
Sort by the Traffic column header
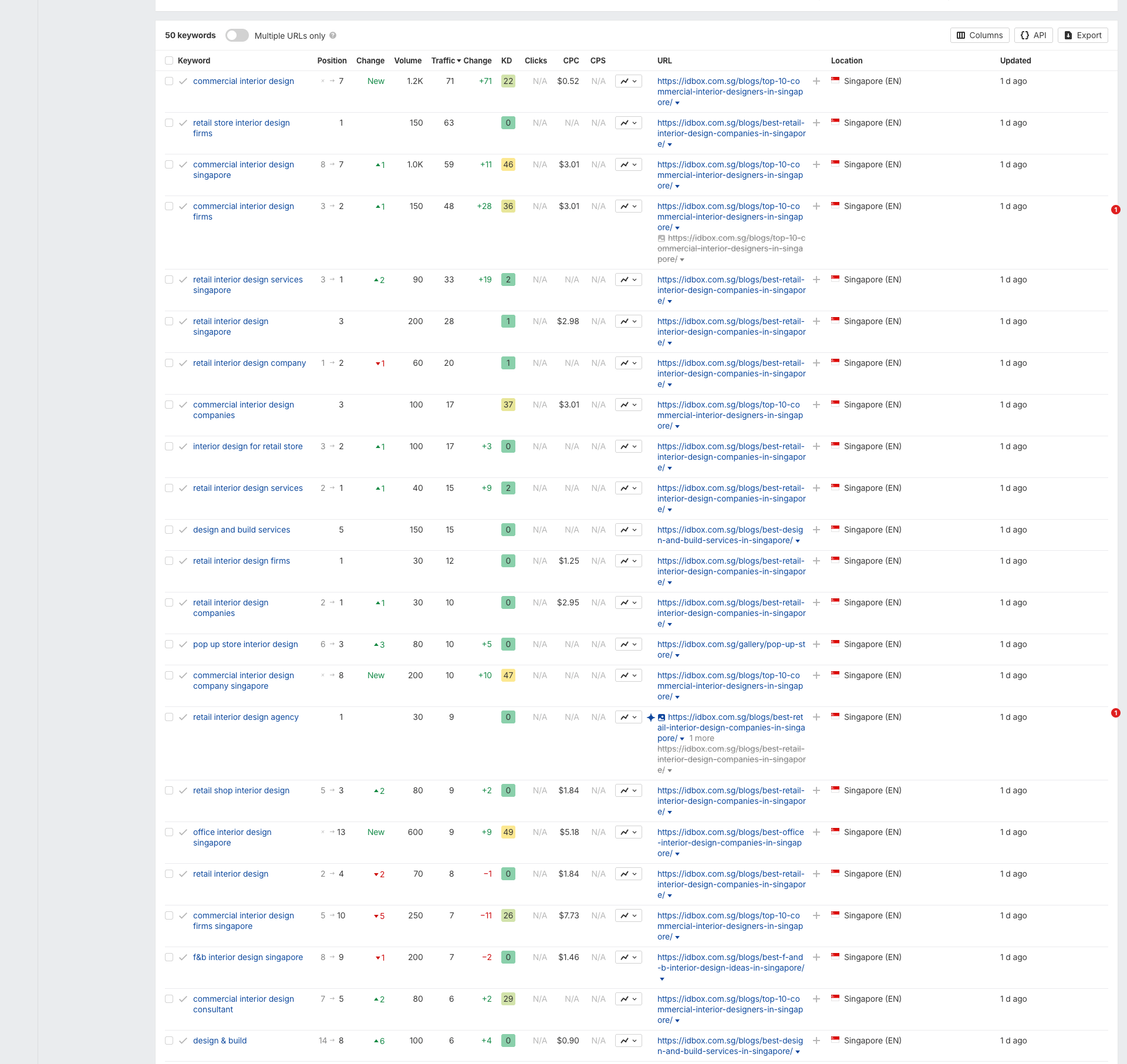[446, 60]
